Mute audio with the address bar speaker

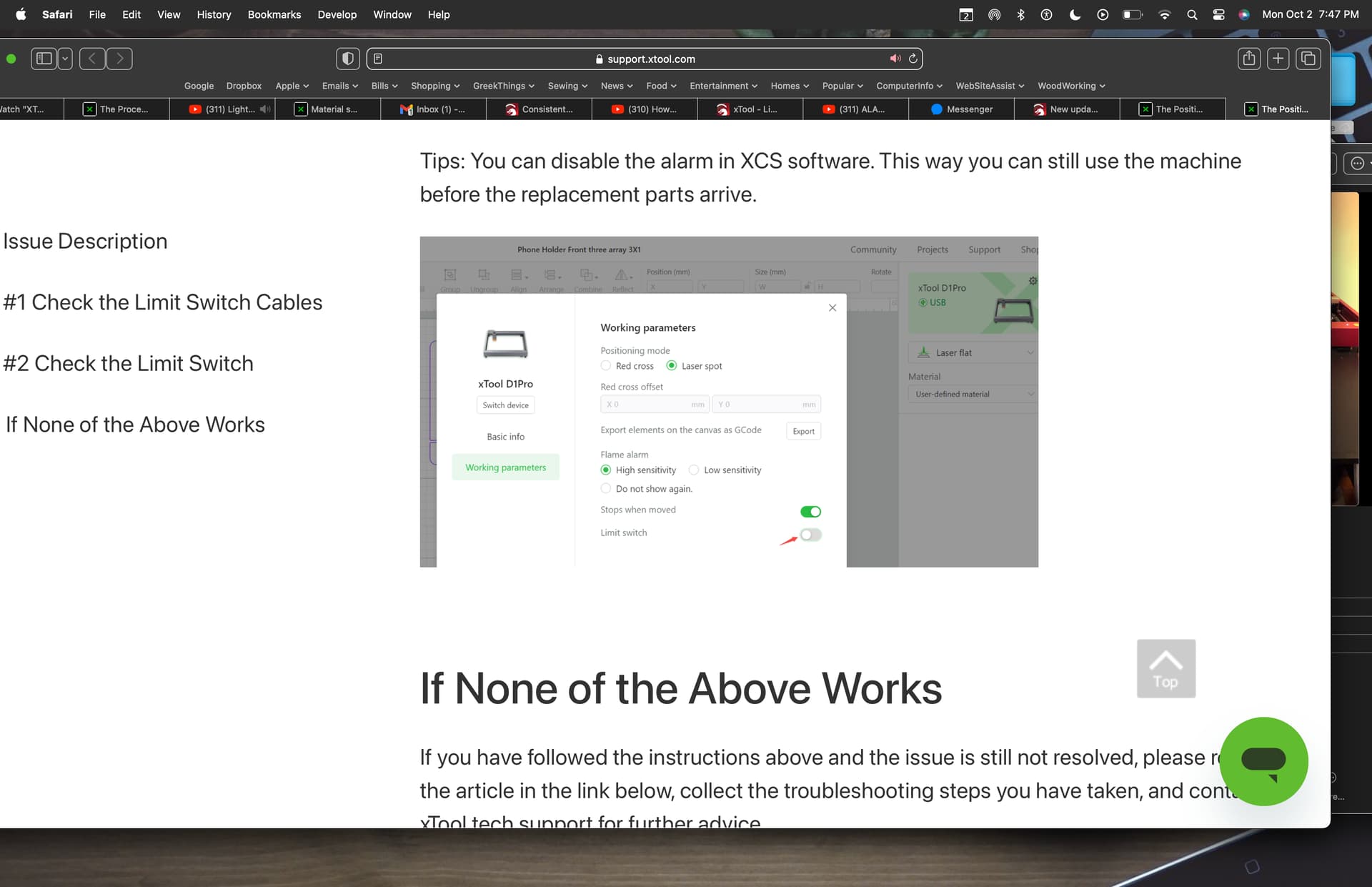895,59
